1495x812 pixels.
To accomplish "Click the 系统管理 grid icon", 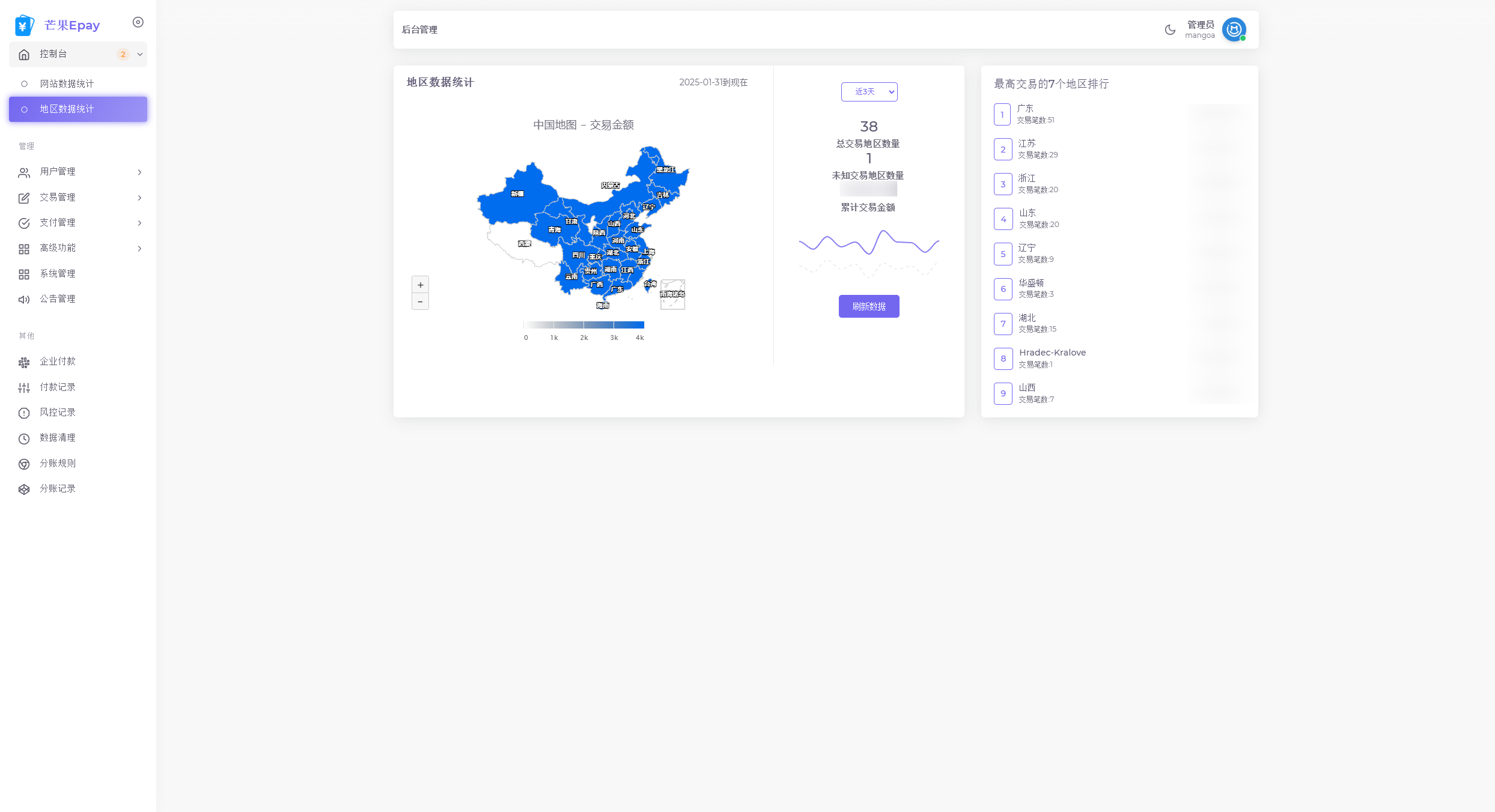I will pos(24,274).
